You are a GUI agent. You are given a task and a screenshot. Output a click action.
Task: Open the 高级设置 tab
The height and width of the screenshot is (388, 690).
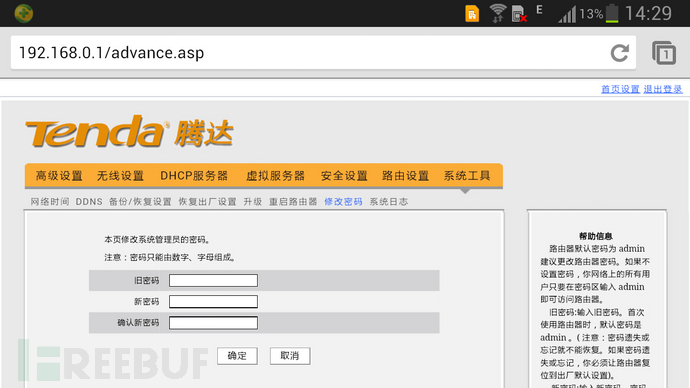point(59,176)
